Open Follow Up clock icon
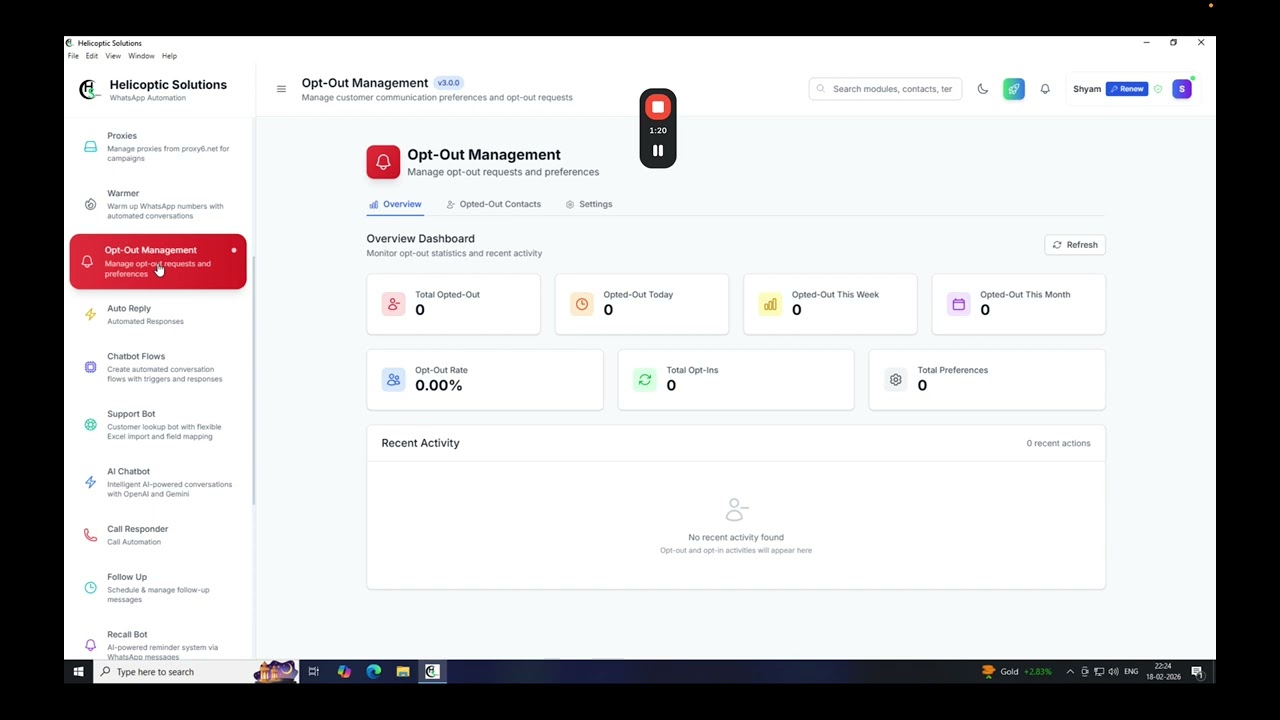Image resolution: width=1280 pixels, height=720 pixels. [90, 588]
